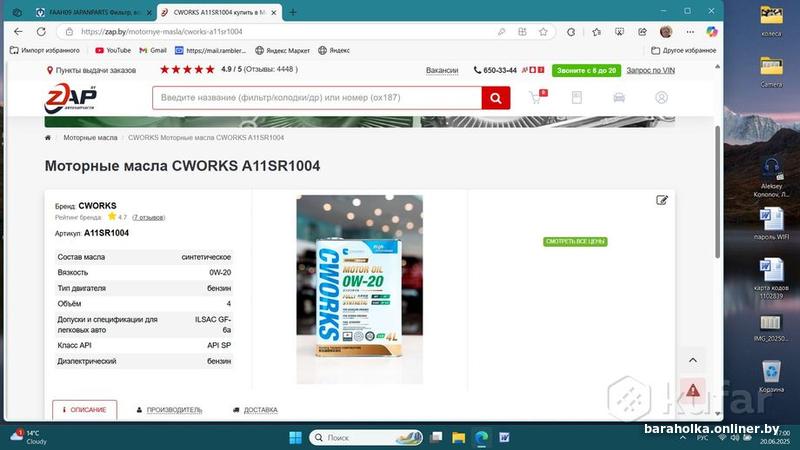
Task: Open the weather widget in taskbar
Action: coord(29,437)
